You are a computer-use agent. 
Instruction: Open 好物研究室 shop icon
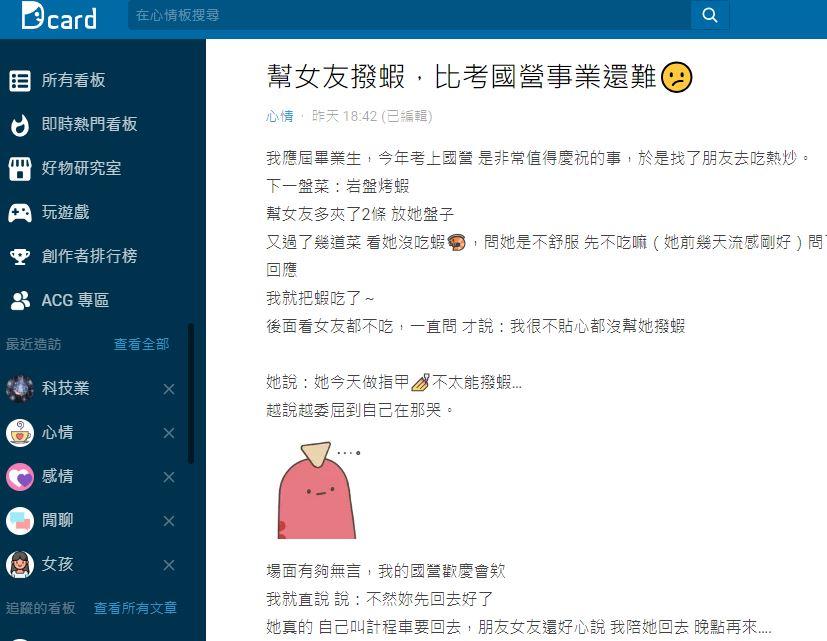20,169
